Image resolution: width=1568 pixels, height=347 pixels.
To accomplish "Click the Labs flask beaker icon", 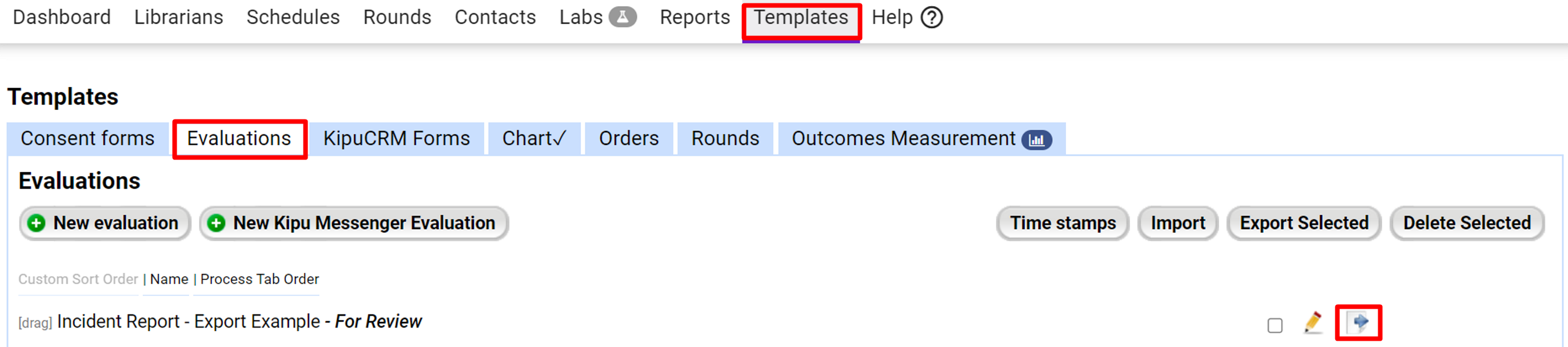I will pyautogui.click(x=623, y=17).
